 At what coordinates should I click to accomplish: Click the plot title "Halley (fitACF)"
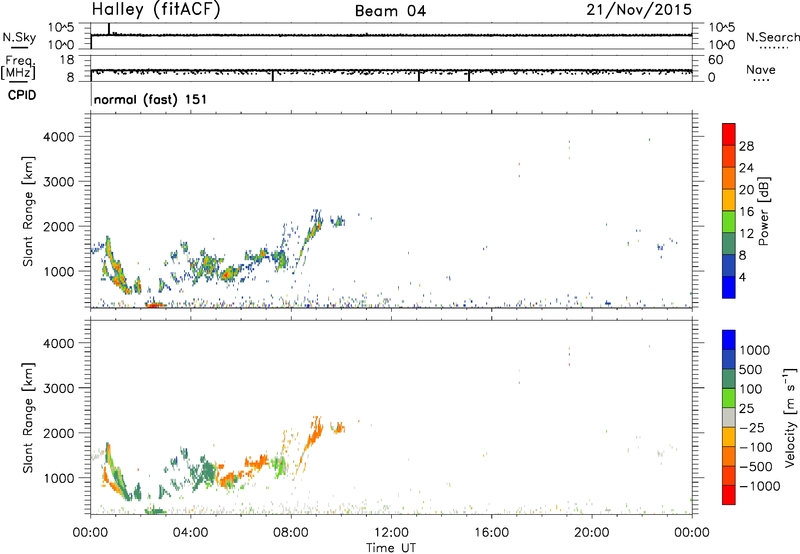156,10
